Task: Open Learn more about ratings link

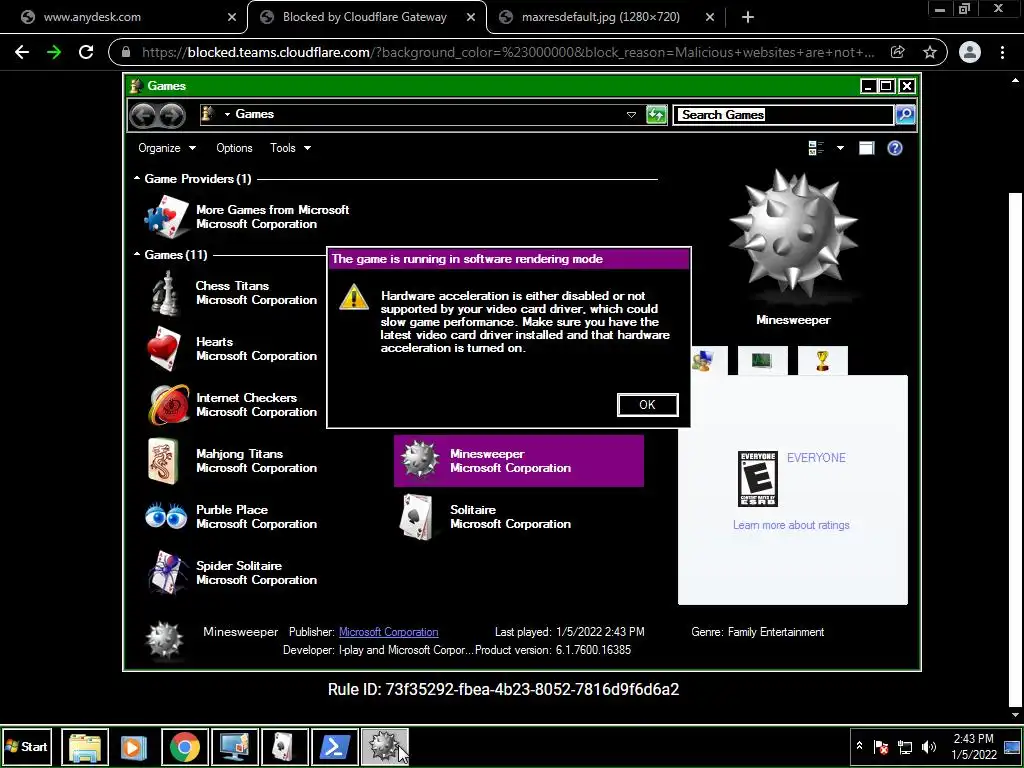Action: point(791,525)
